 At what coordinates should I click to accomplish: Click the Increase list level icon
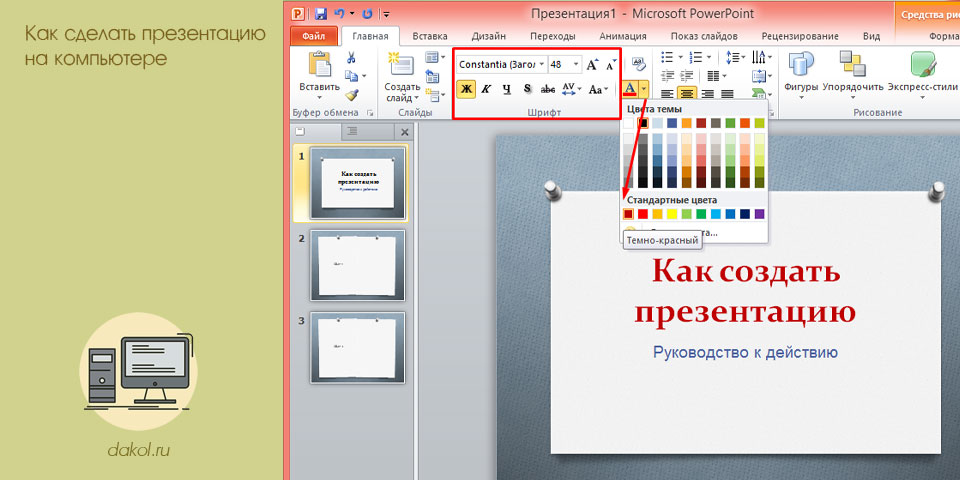pyautogui.click(x=686, y=76)
